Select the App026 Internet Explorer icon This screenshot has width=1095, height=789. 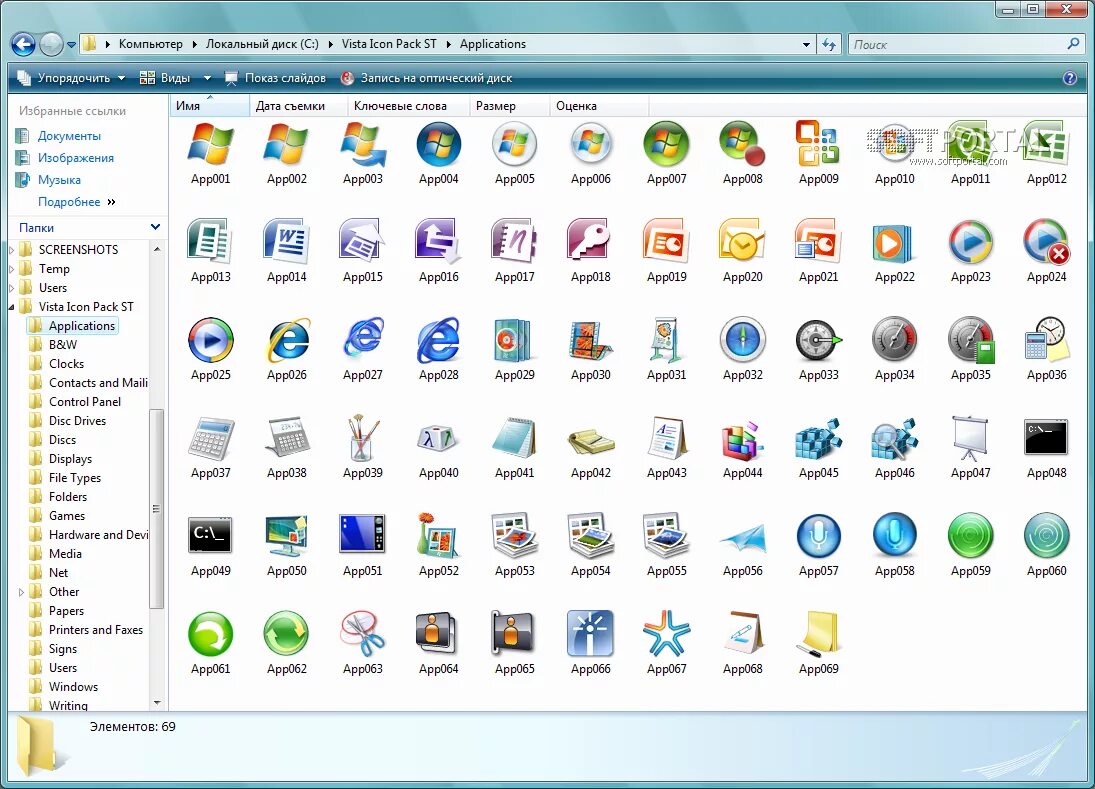click(286, 340)
